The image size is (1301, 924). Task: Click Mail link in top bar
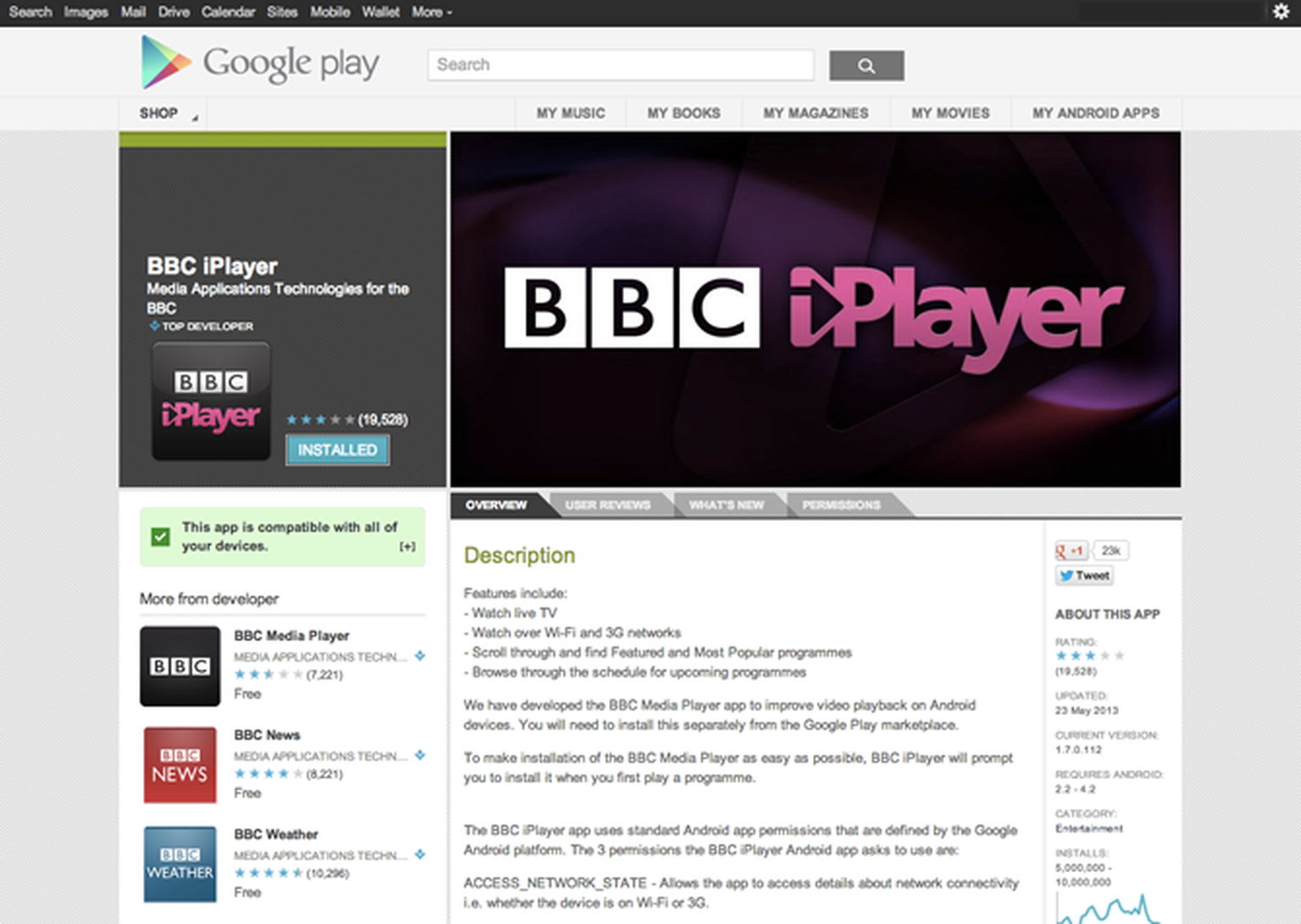[x=133, y=12]
